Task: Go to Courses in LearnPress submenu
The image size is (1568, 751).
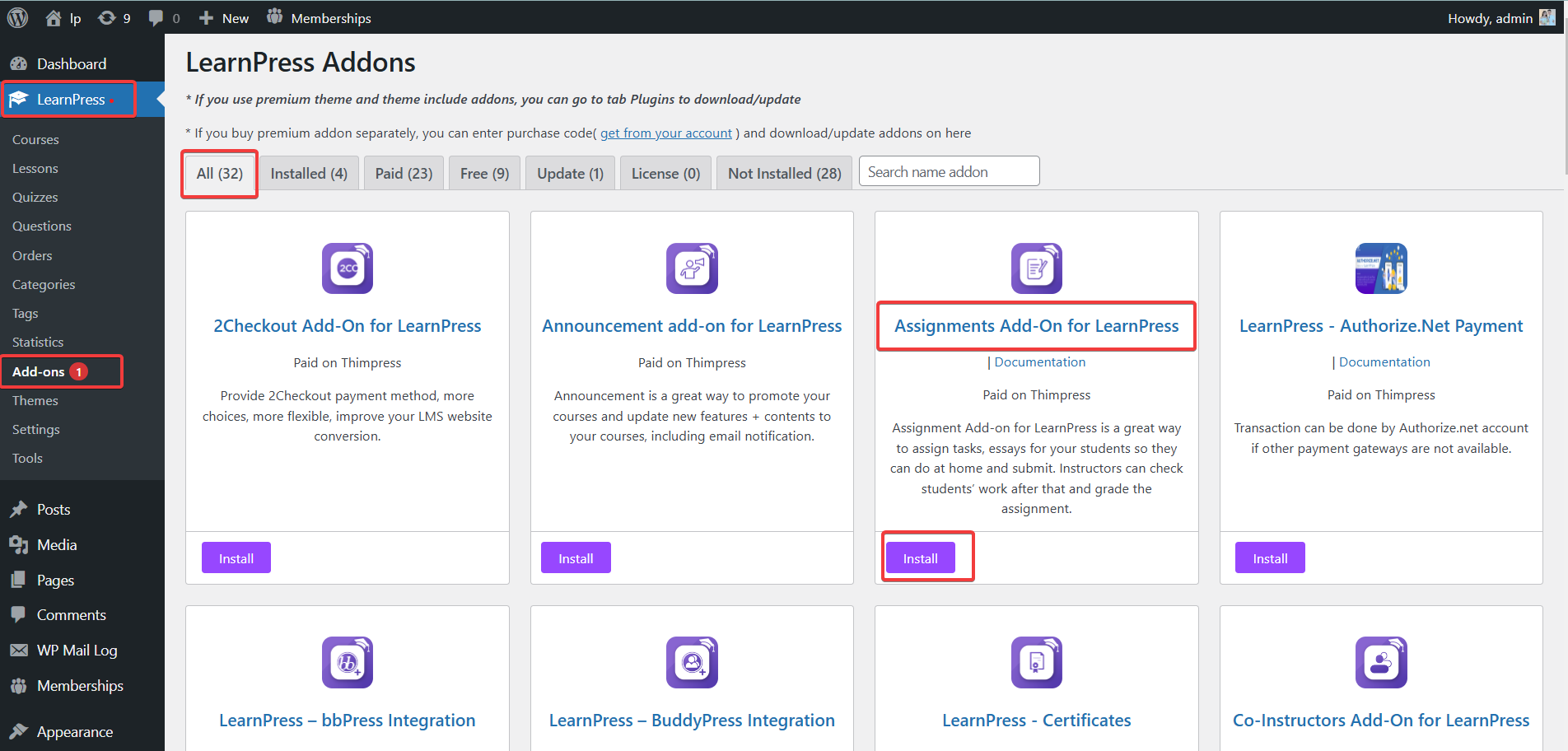Action: pos(35,140)
